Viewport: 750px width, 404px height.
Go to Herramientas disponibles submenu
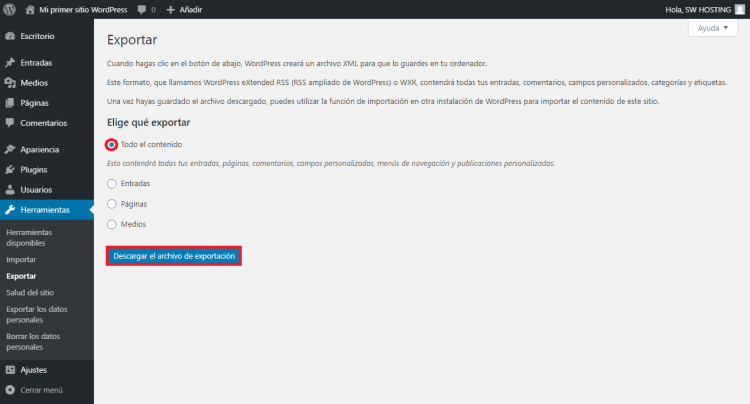click(x=29, y=238)
